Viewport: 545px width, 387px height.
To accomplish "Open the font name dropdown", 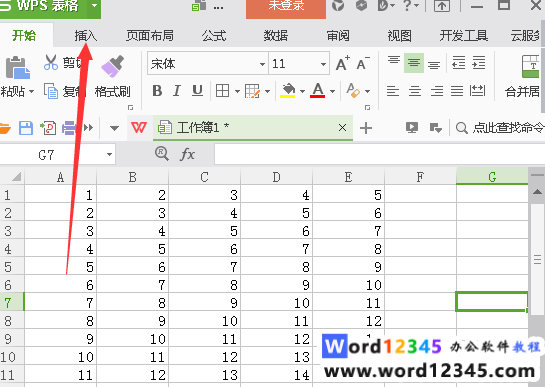I will 262,64.
